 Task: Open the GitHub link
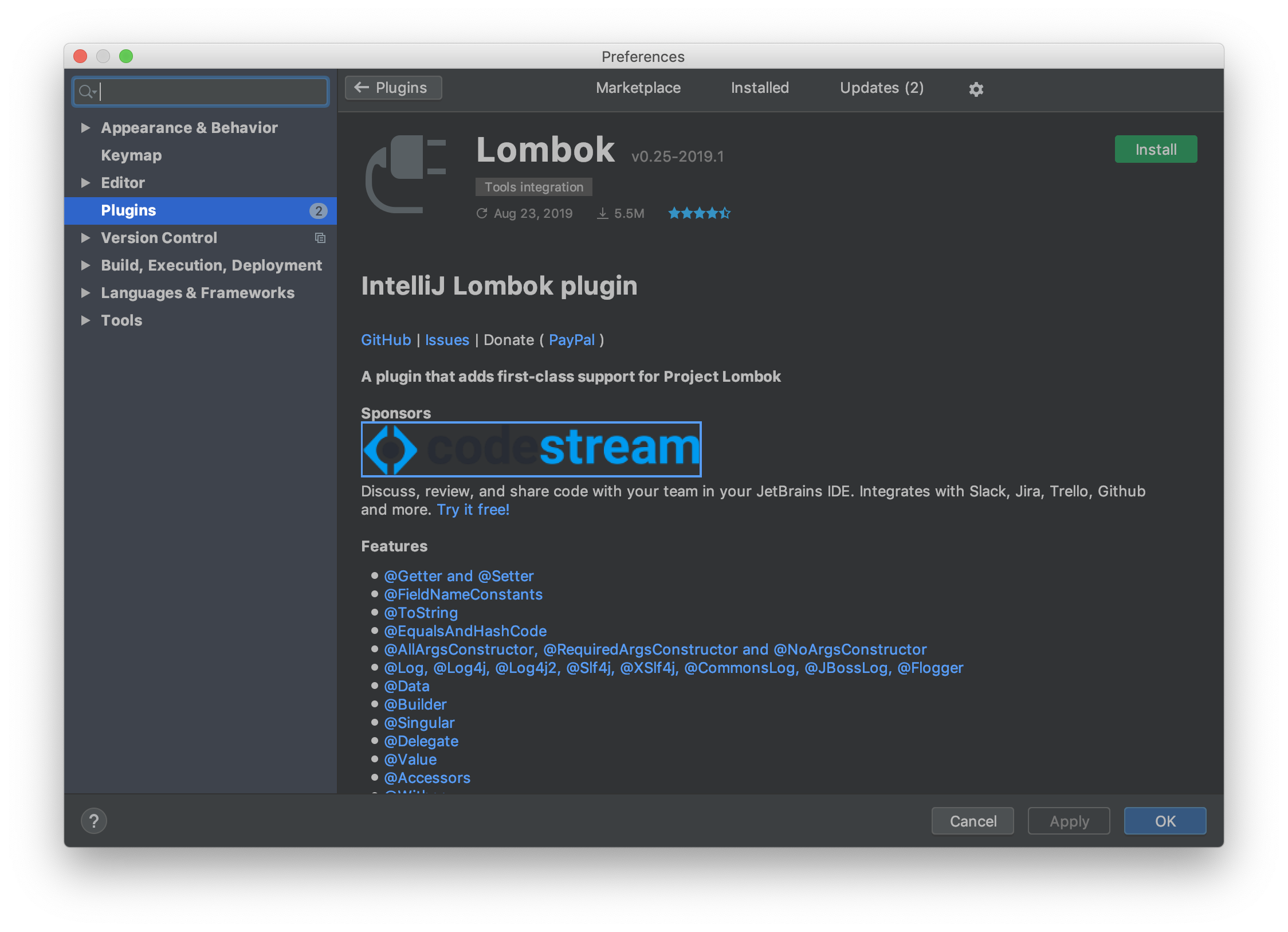tap(386, 340)
